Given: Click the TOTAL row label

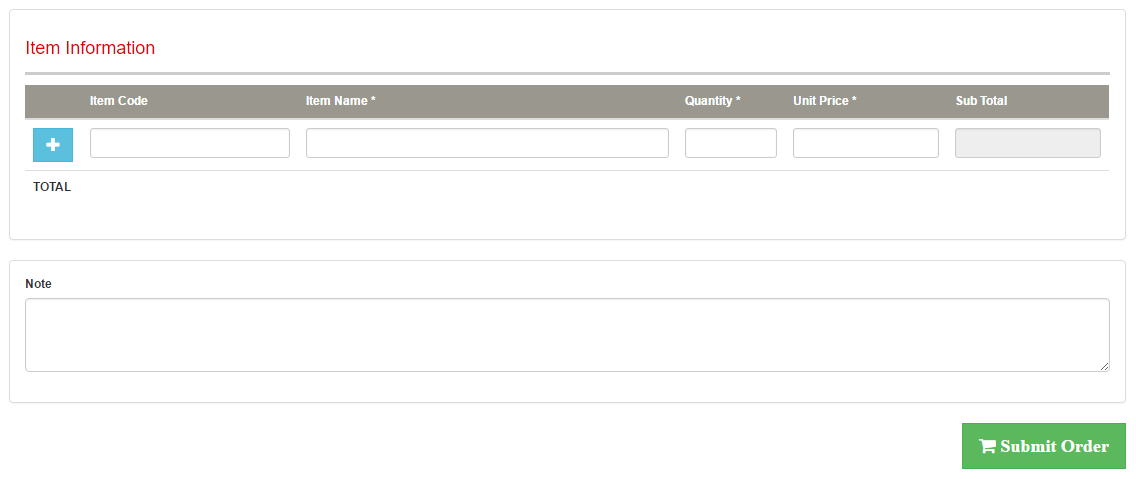Looking at the screenshot, I should click(x=52, y=187).
